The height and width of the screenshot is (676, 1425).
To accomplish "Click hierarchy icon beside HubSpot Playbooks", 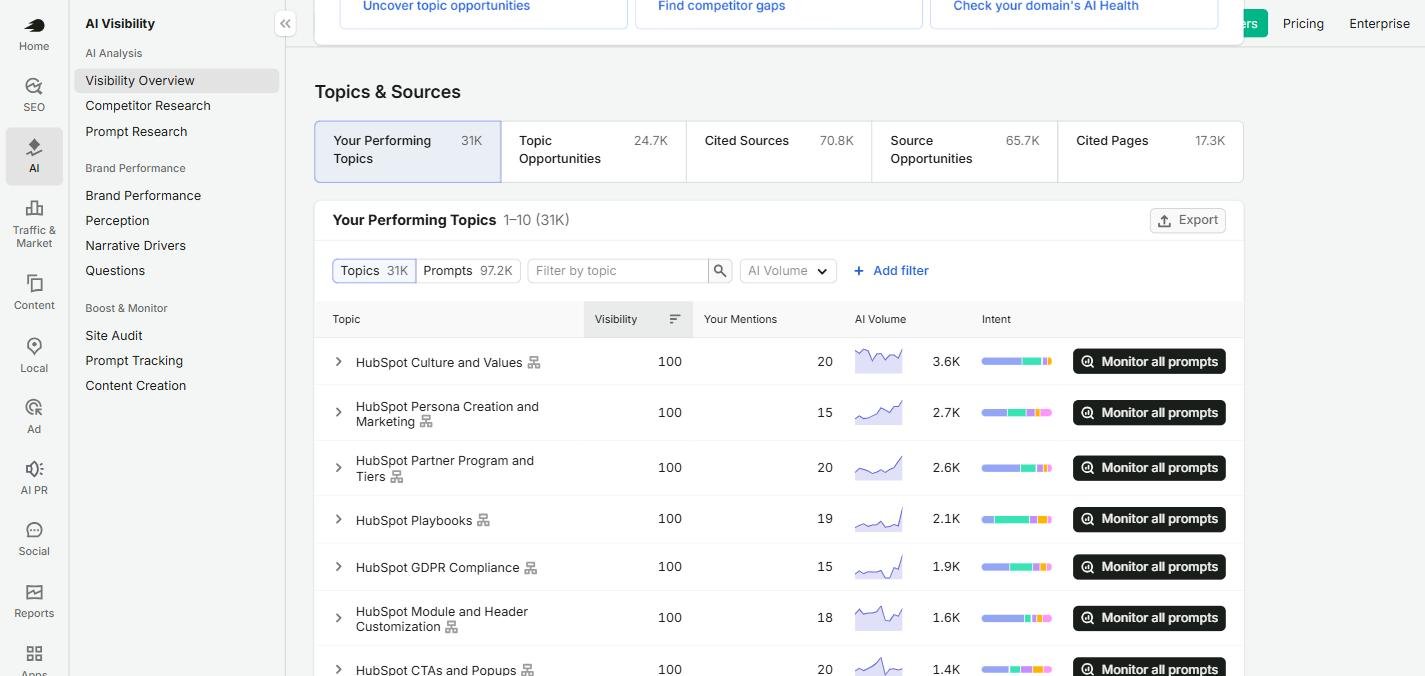I will [483, 520].
